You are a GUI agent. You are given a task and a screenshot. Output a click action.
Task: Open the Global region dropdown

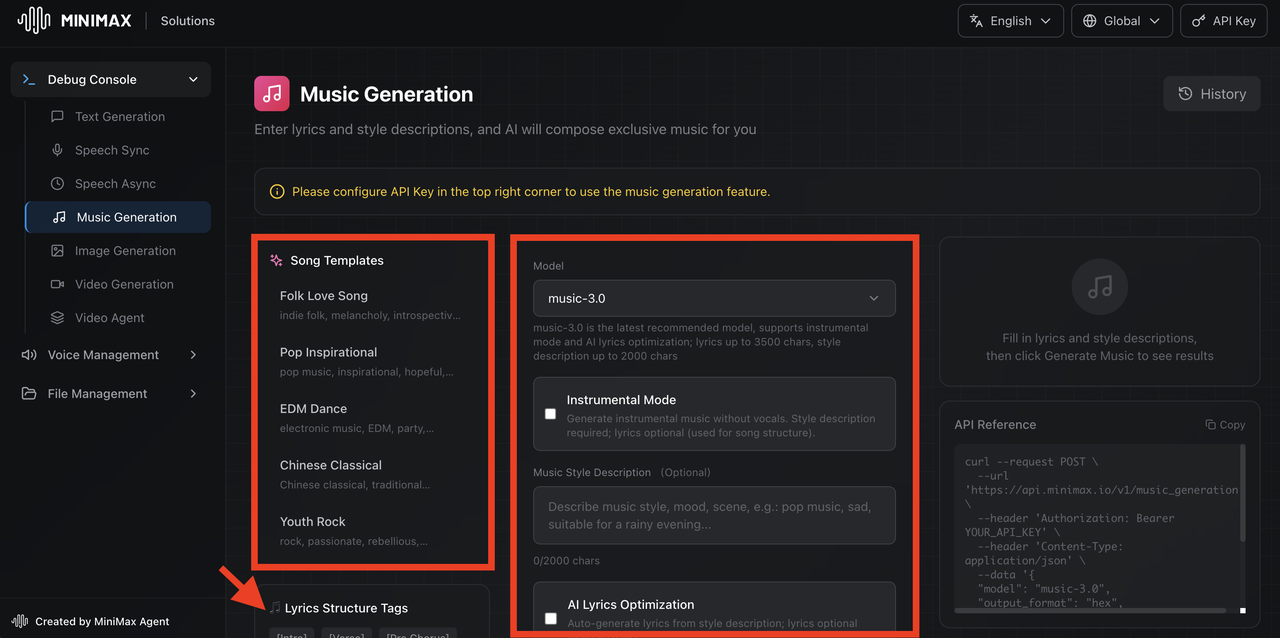(1122, 21)
